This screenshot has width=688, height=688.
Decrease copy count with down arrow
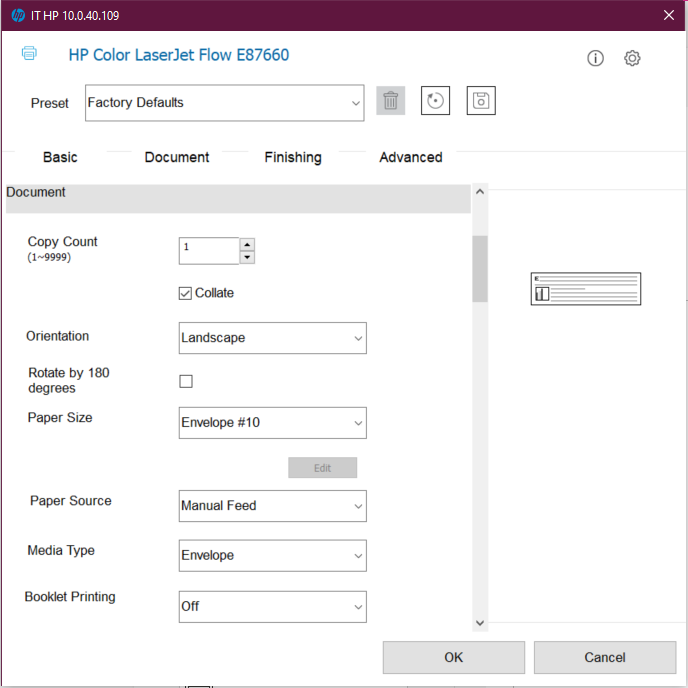tap(247, 257)
